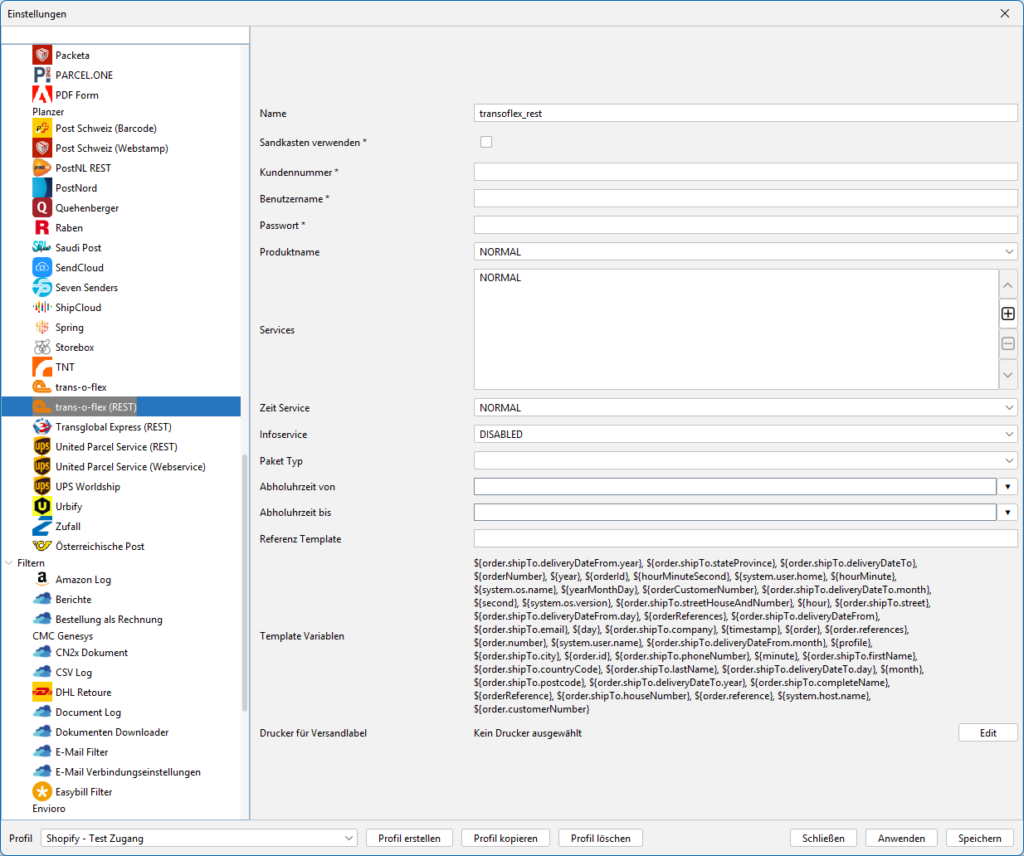Open the Profil dropdown Shopify - Test Zugang
Screen dimensions: 1024x856
(199, 838)
